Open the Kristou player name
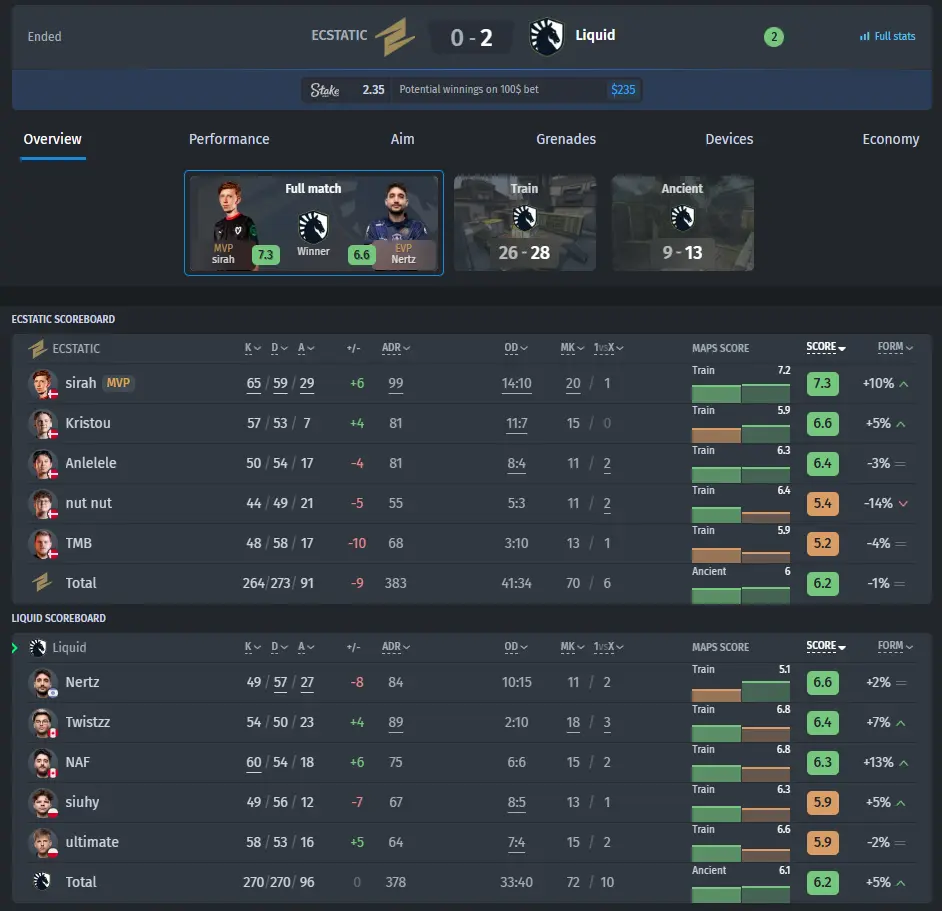Image resolution: width=942 pixels, height=911 pixels. pos(88,423)
